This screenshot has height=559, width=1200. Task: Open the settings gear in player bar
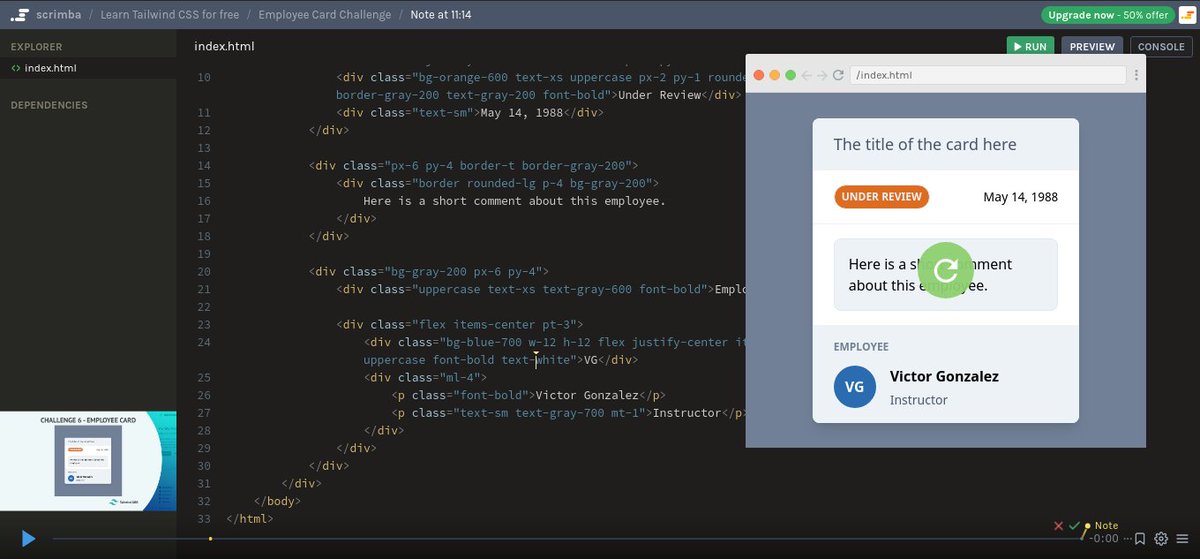(1161, 539)
